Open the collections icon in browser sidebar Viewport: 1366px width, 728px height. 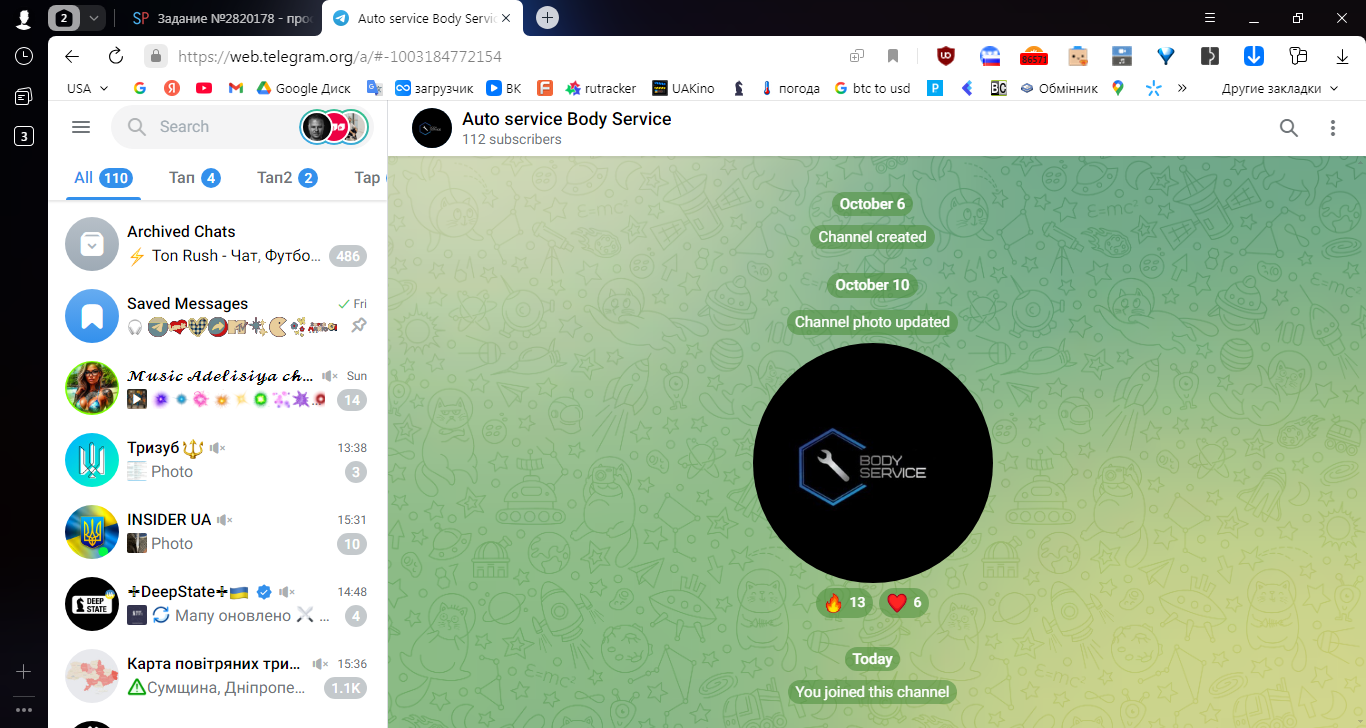coord(24,96)
